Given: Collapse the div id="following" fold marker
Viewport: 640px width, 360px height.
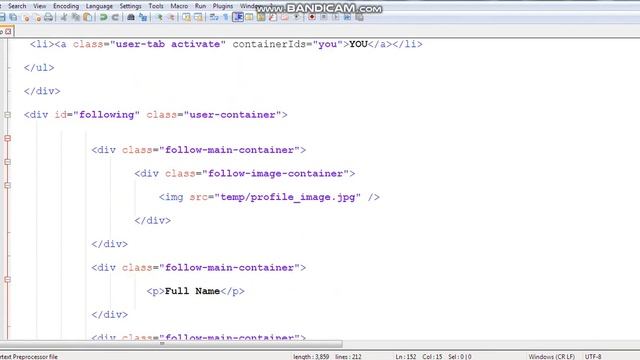Looking at the screenshot, I should coord(7,115).
